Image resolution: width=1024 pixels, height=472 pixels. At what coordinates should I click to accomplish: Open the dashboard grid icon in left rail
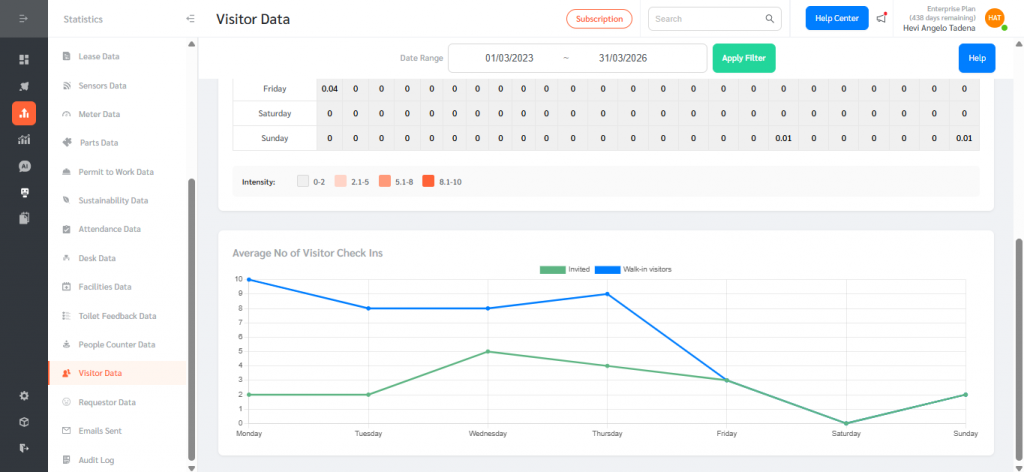coord(24,60)
